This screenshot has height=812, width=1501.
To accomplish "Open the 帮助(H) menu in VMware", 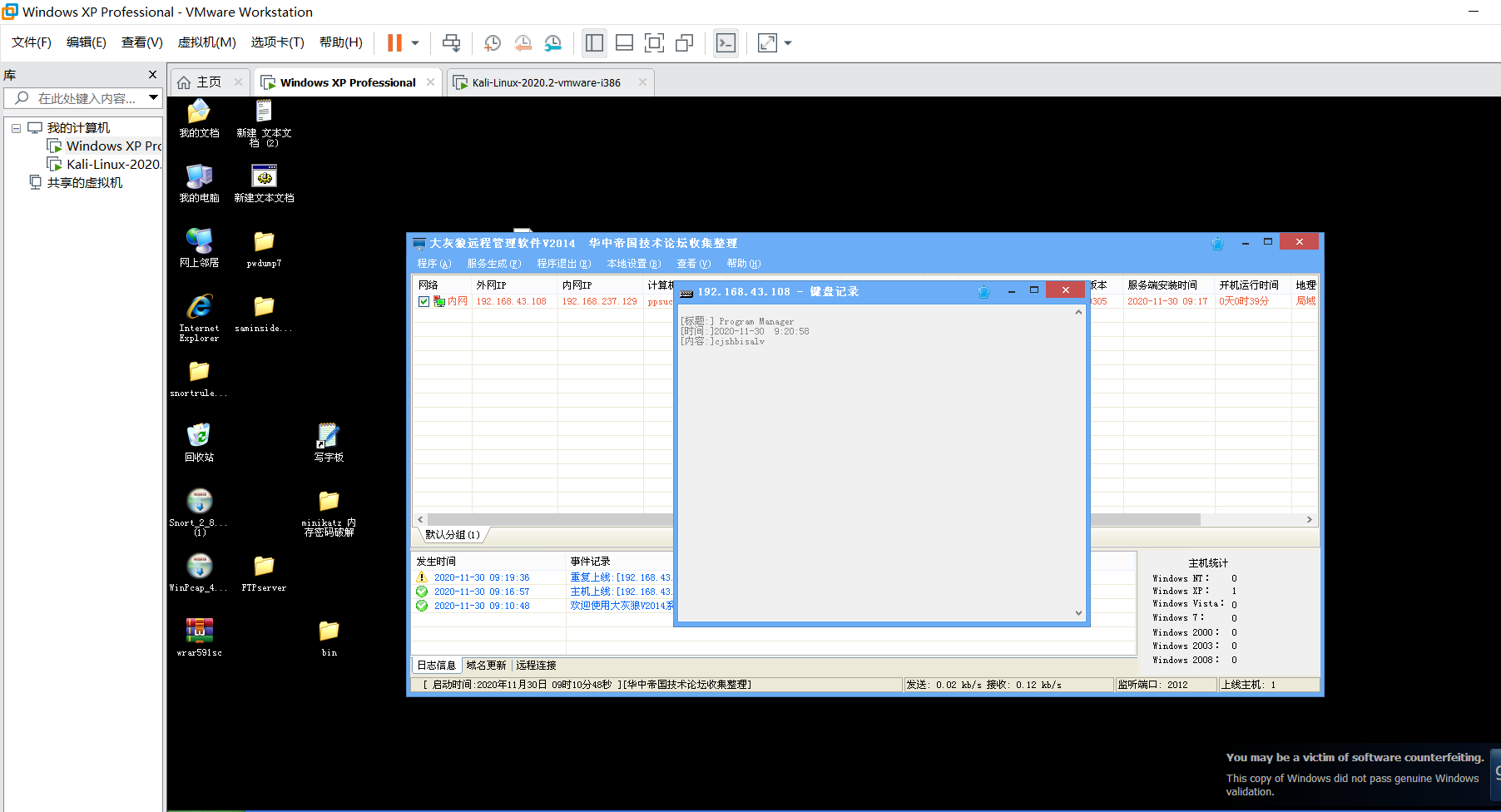I will tap(341, 42).
